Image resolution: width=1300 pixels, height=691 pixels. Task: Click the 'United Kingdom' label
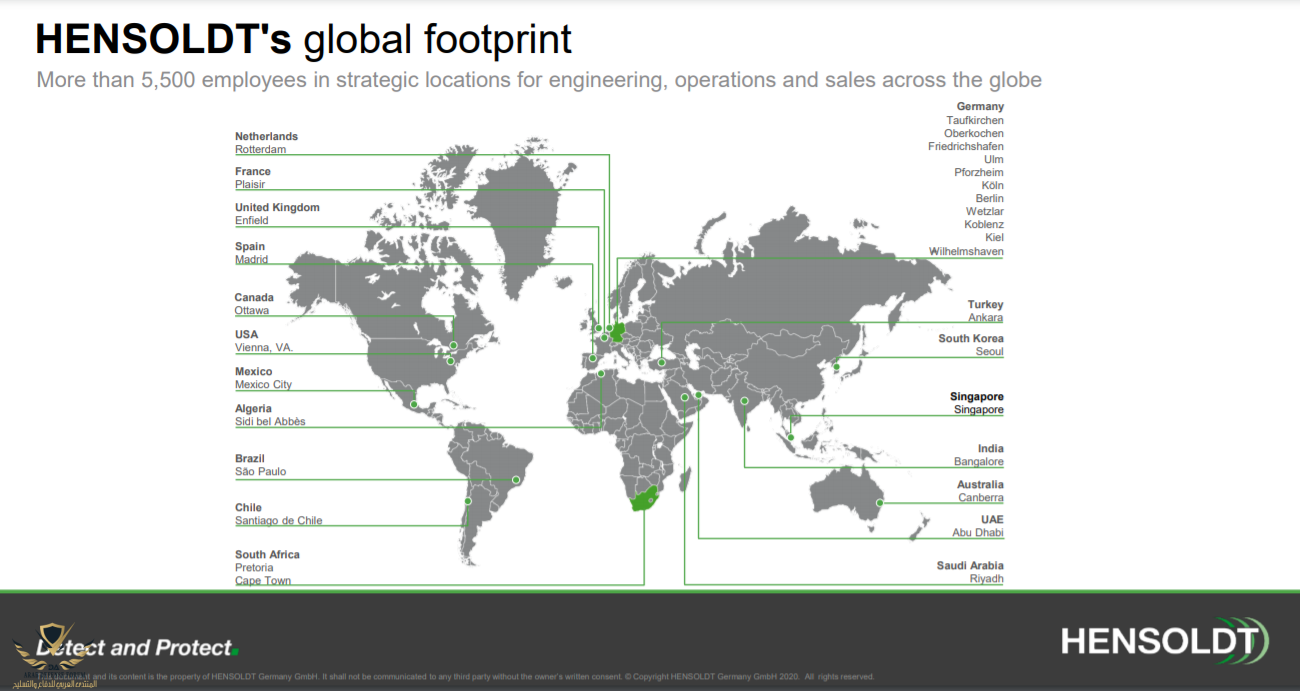[277, 207]
